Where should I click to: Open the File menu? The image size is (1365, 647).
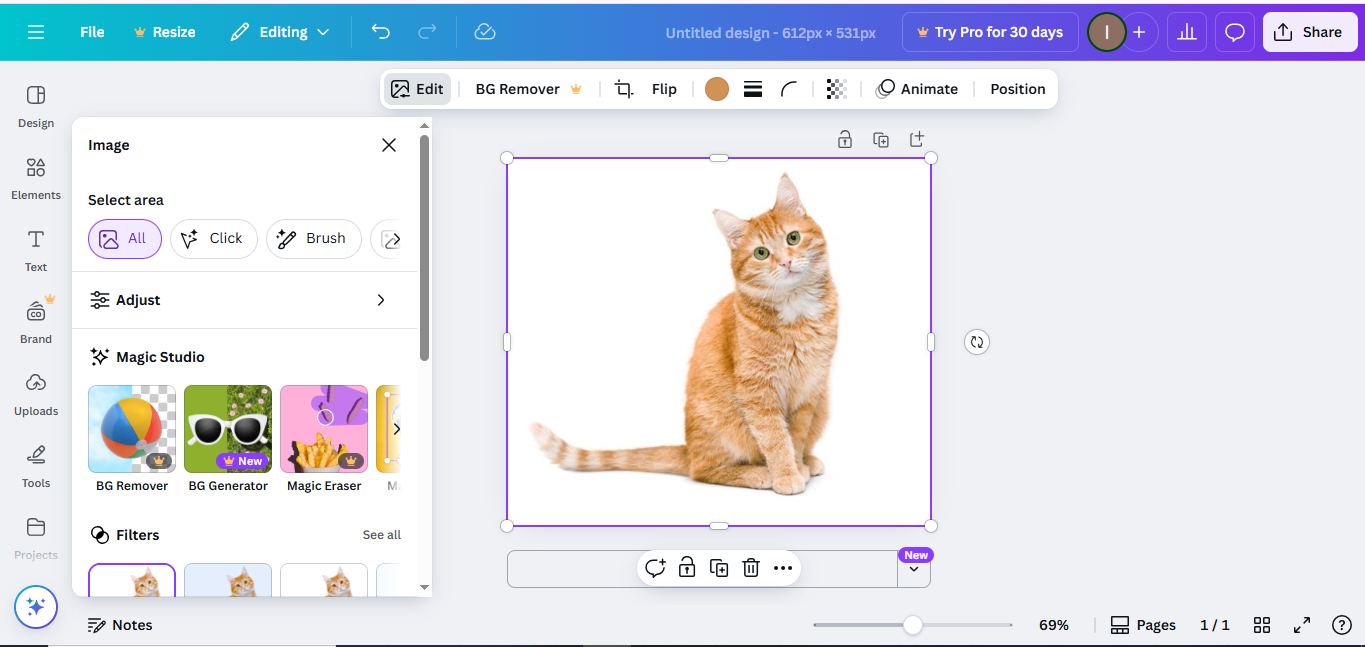(x=91, y=31)
